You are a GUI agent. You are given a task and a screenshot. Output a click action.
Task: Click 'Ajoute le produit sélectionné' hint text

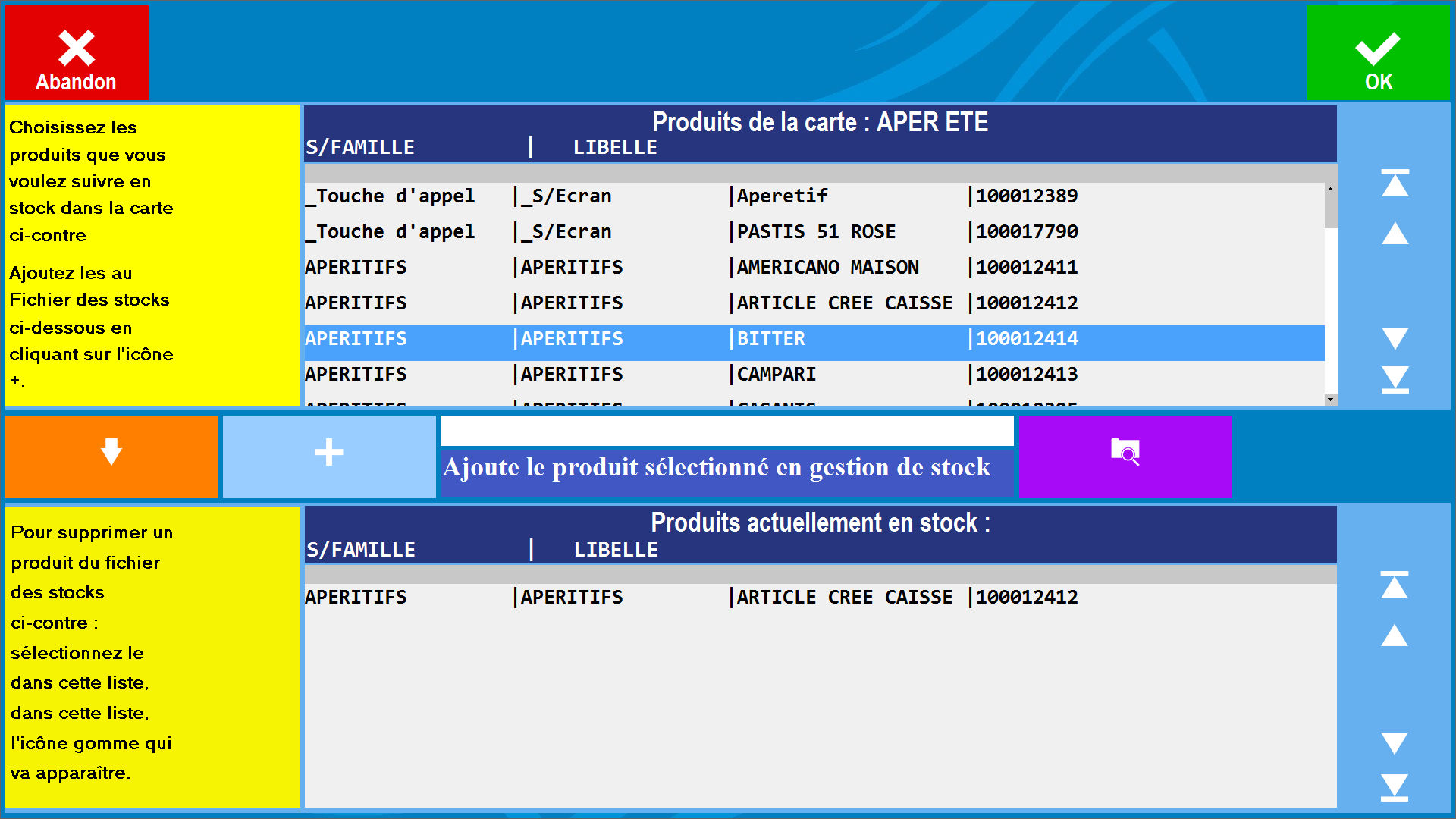[717, 468]
